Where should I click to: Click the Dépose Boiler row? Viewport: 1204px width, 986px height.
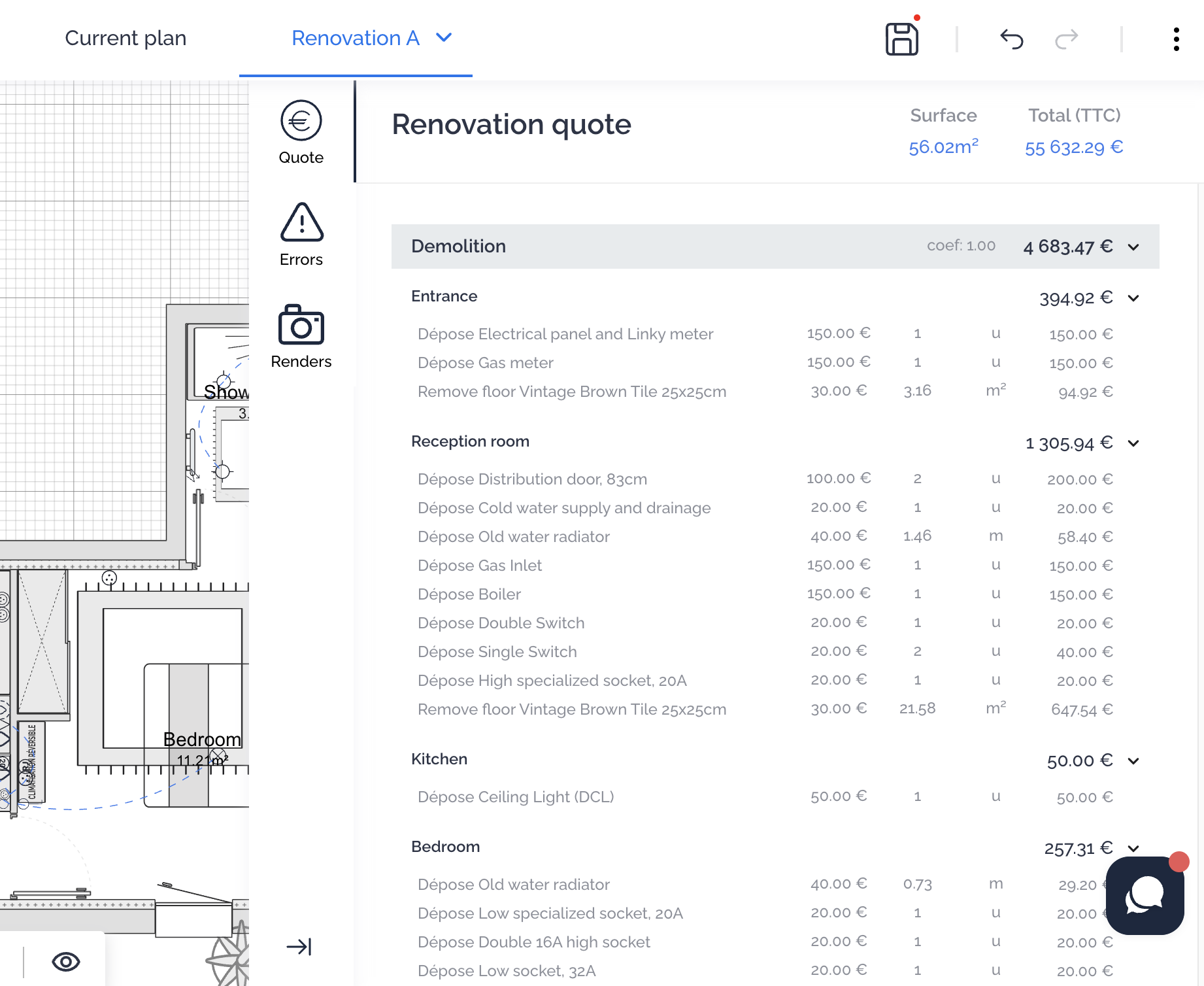765,594
